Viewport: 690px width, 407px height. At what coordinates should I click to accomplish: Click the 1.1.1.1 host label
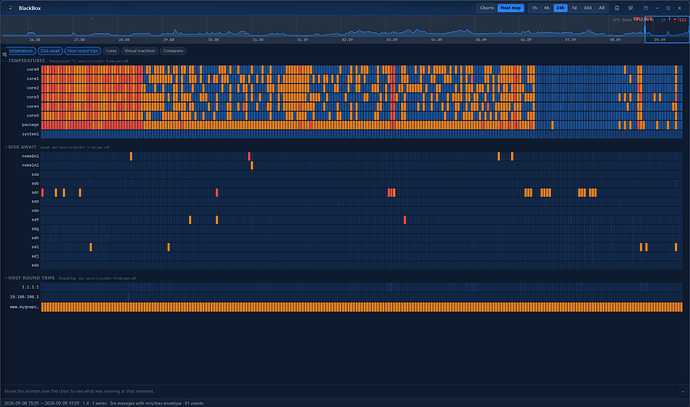coord(30,287)
